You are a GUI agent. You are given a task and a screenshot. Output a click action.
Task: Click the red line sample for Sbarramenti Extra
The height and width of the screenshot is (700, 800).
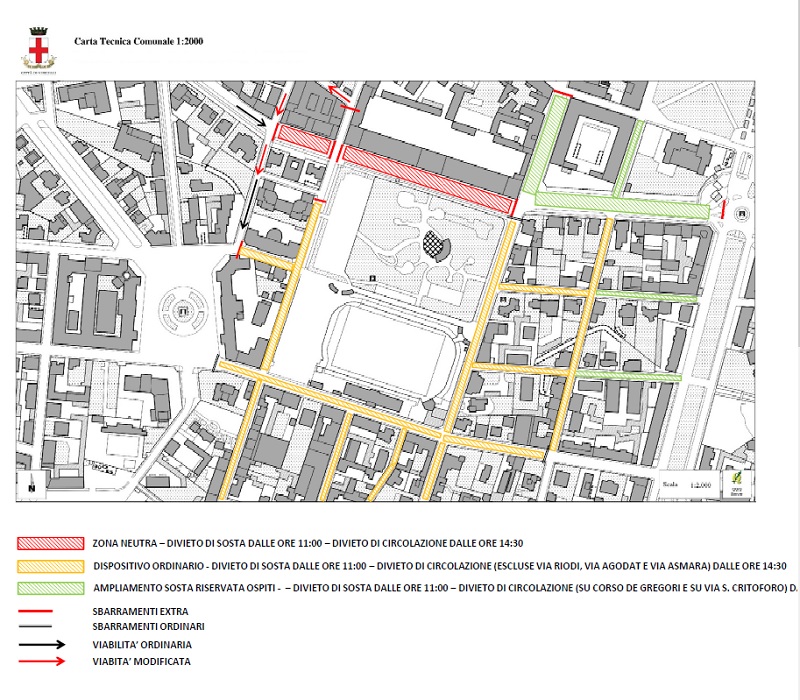(x=35, y=611)
